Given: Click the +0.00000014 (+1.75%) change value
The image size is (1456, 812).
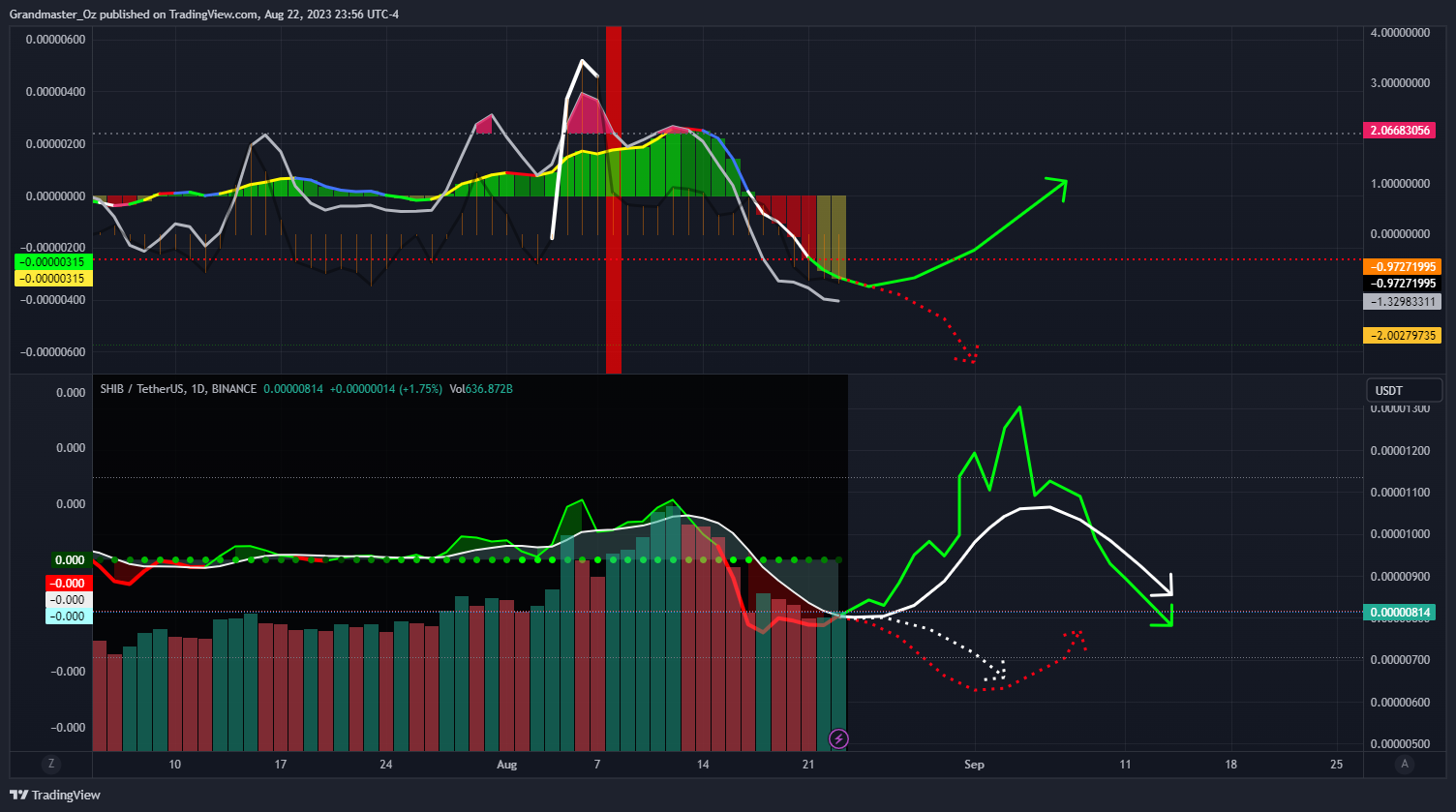Looking at the screenshot, I should 385,389.
